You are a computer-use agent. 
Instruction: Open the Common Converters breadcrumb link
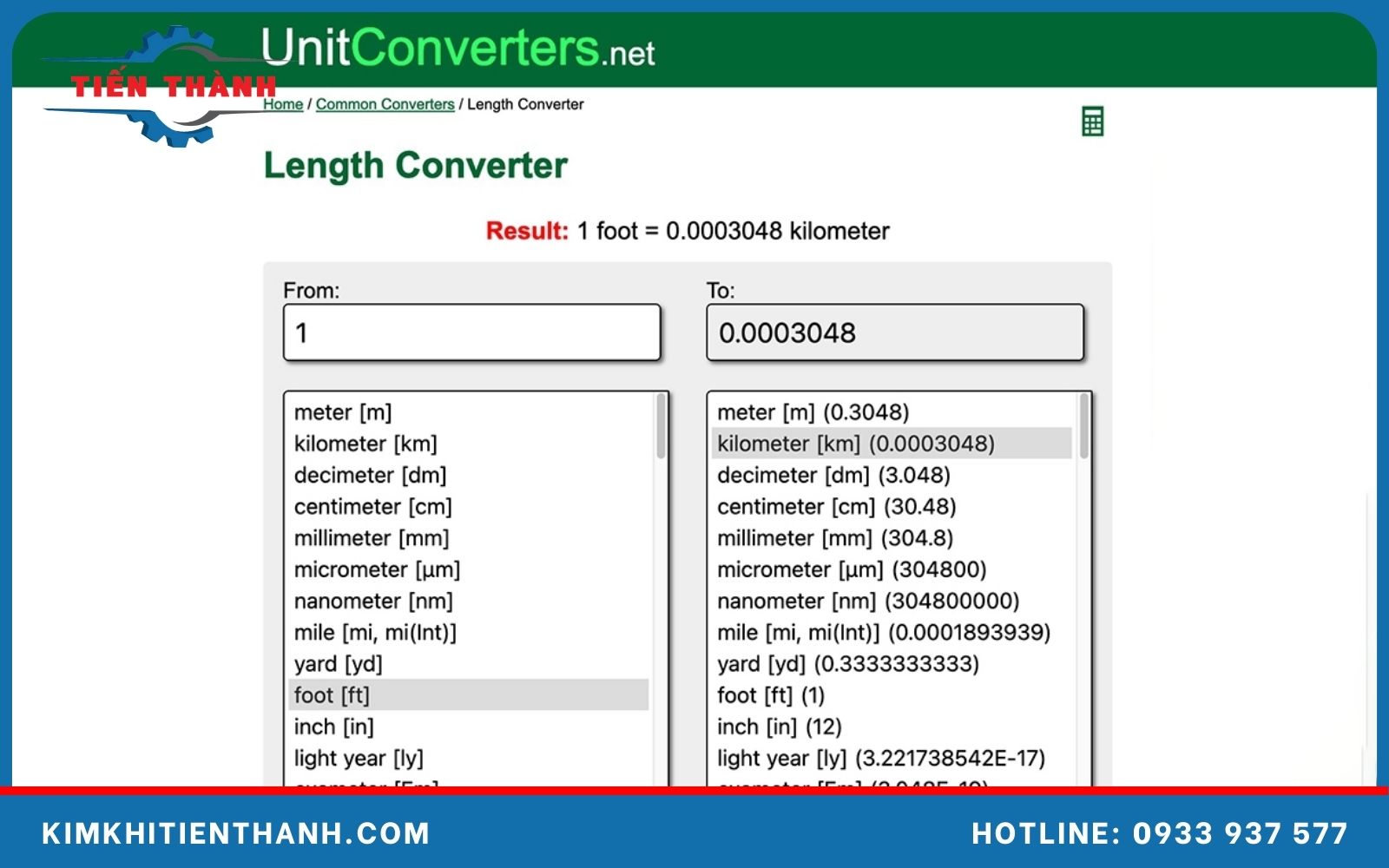coord(385,104)
